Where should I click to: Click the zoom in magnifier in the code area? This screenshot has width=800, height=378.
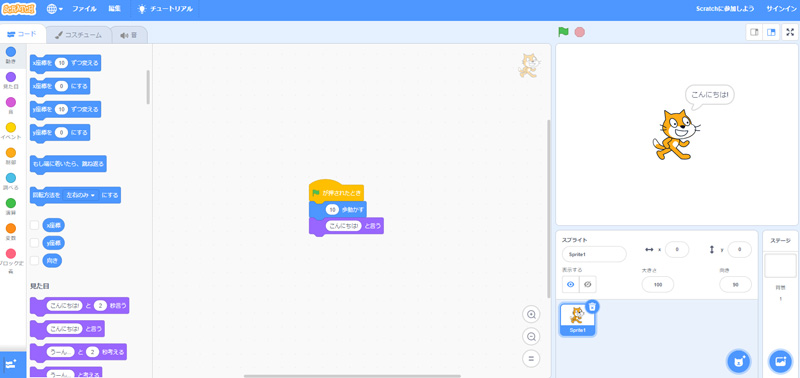click(531, 314)
